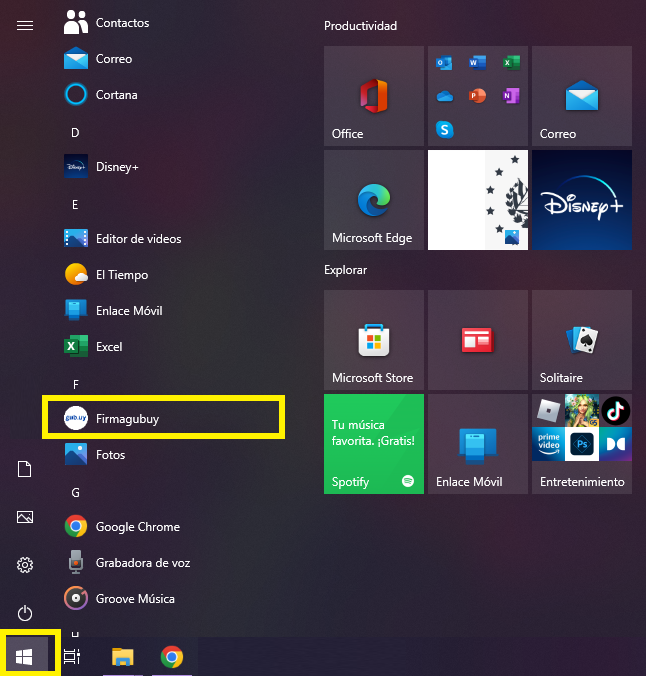646x676 pixels.
Task: Open the Microsoft Edge tile
Action: [x=374, y=200]
